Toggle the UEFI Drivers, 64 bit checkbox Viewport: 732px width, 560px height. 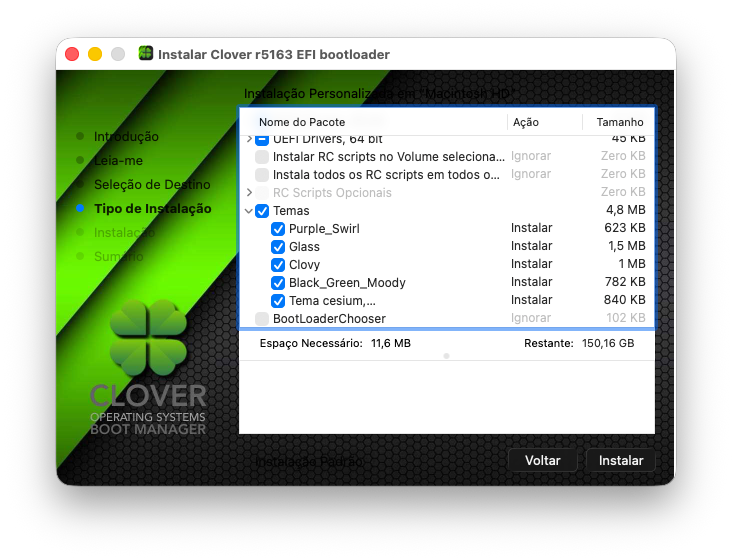(262, 139)
